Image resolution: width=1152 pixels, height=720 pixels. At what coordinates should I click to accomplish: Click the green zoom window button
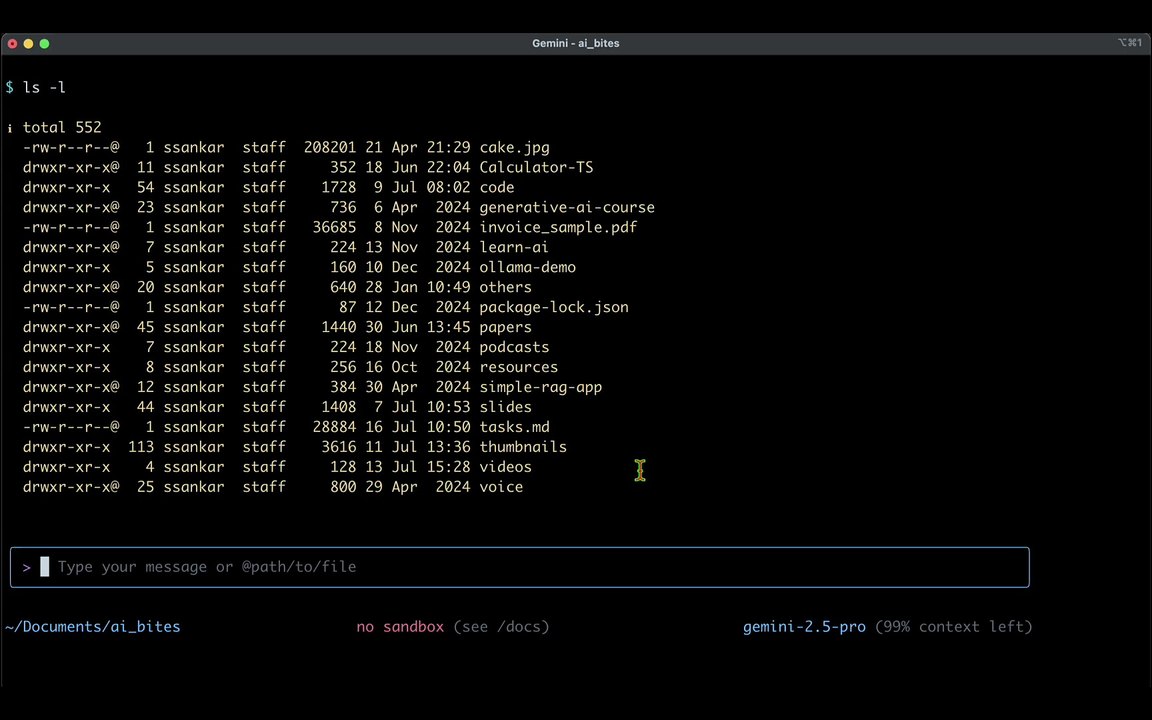[45, 44]
